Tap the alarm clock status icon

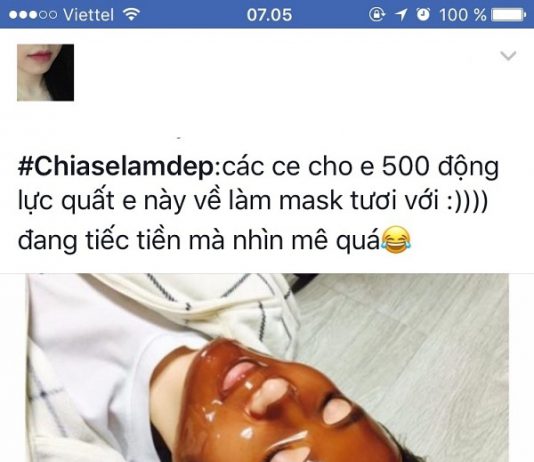[x=423, y=15]
